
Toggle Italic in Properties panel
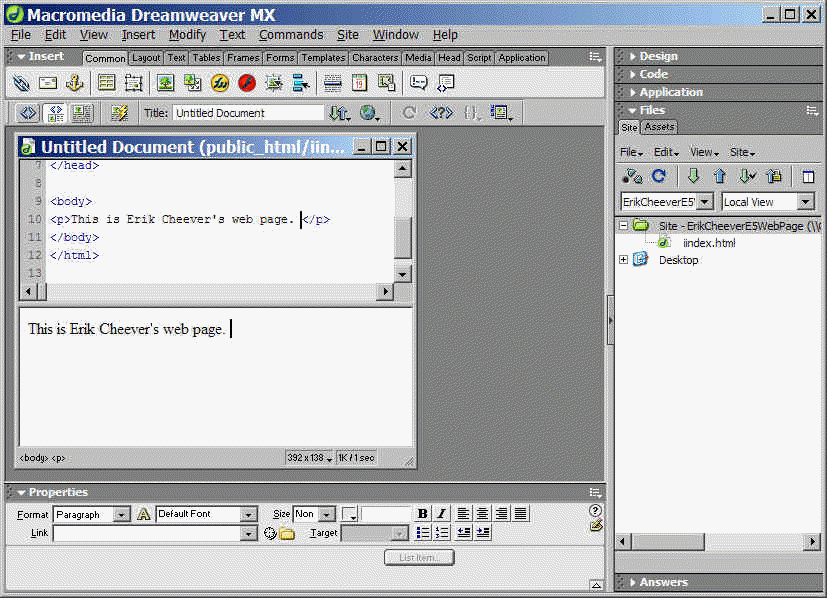(441, 514)
